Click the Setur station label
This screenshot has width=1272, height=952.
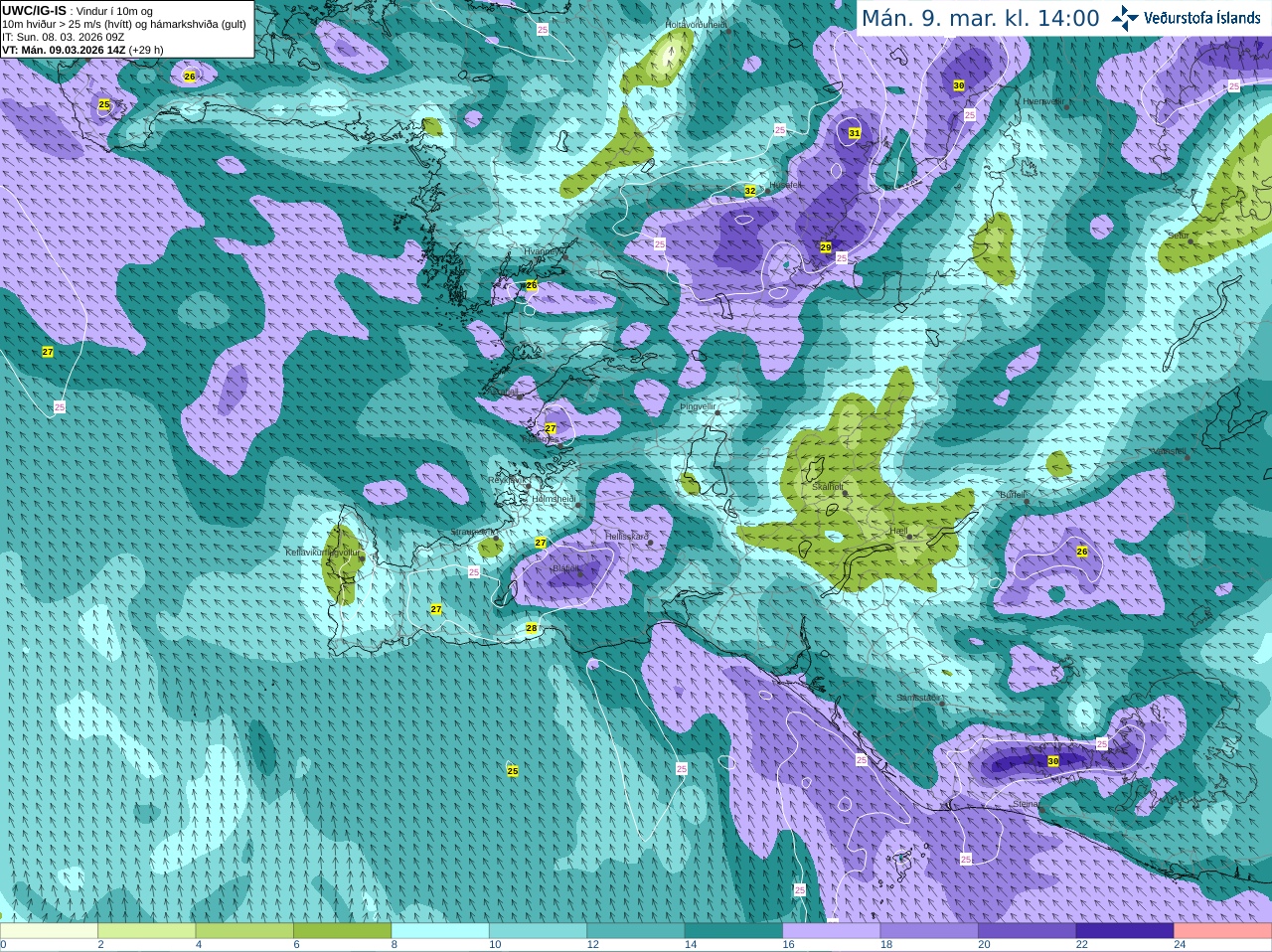click(1179, 236)
